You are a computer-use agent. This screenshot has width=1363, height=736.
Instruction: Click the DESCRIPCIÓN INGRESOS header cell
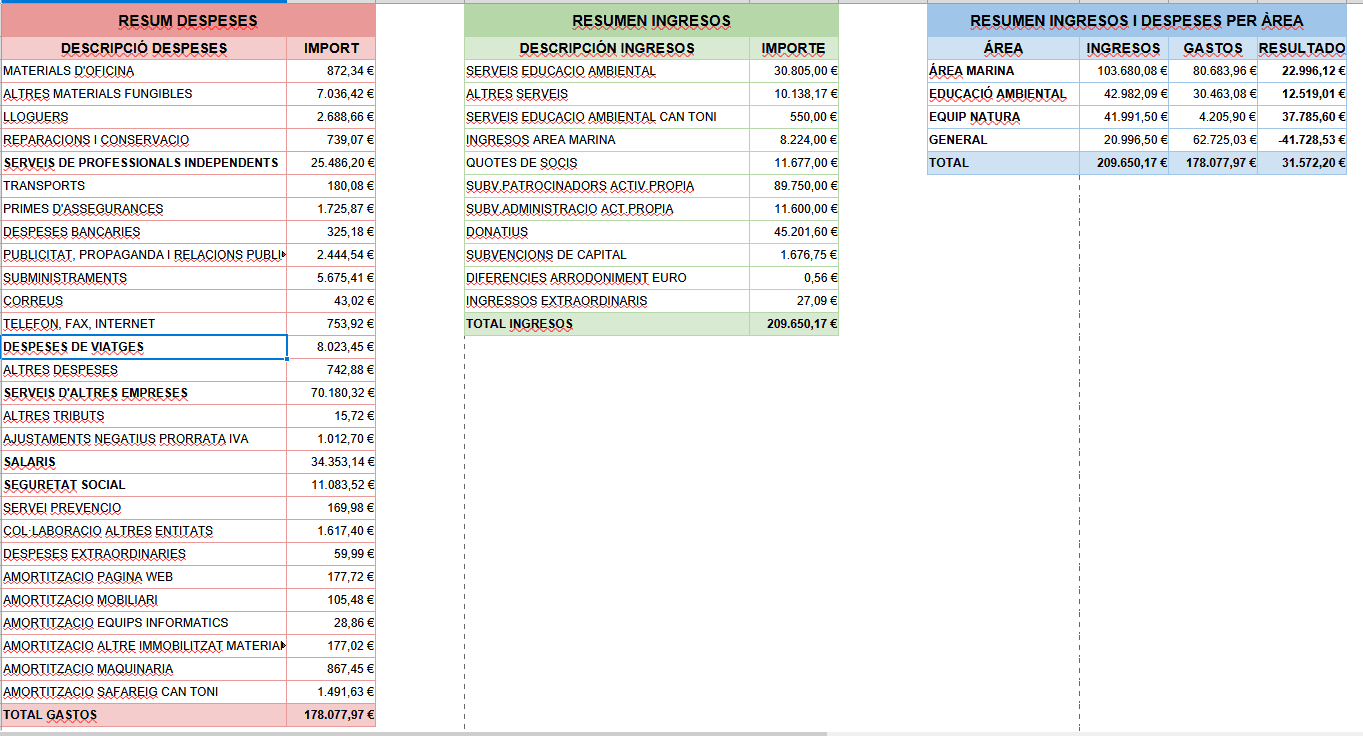point(607,48)
